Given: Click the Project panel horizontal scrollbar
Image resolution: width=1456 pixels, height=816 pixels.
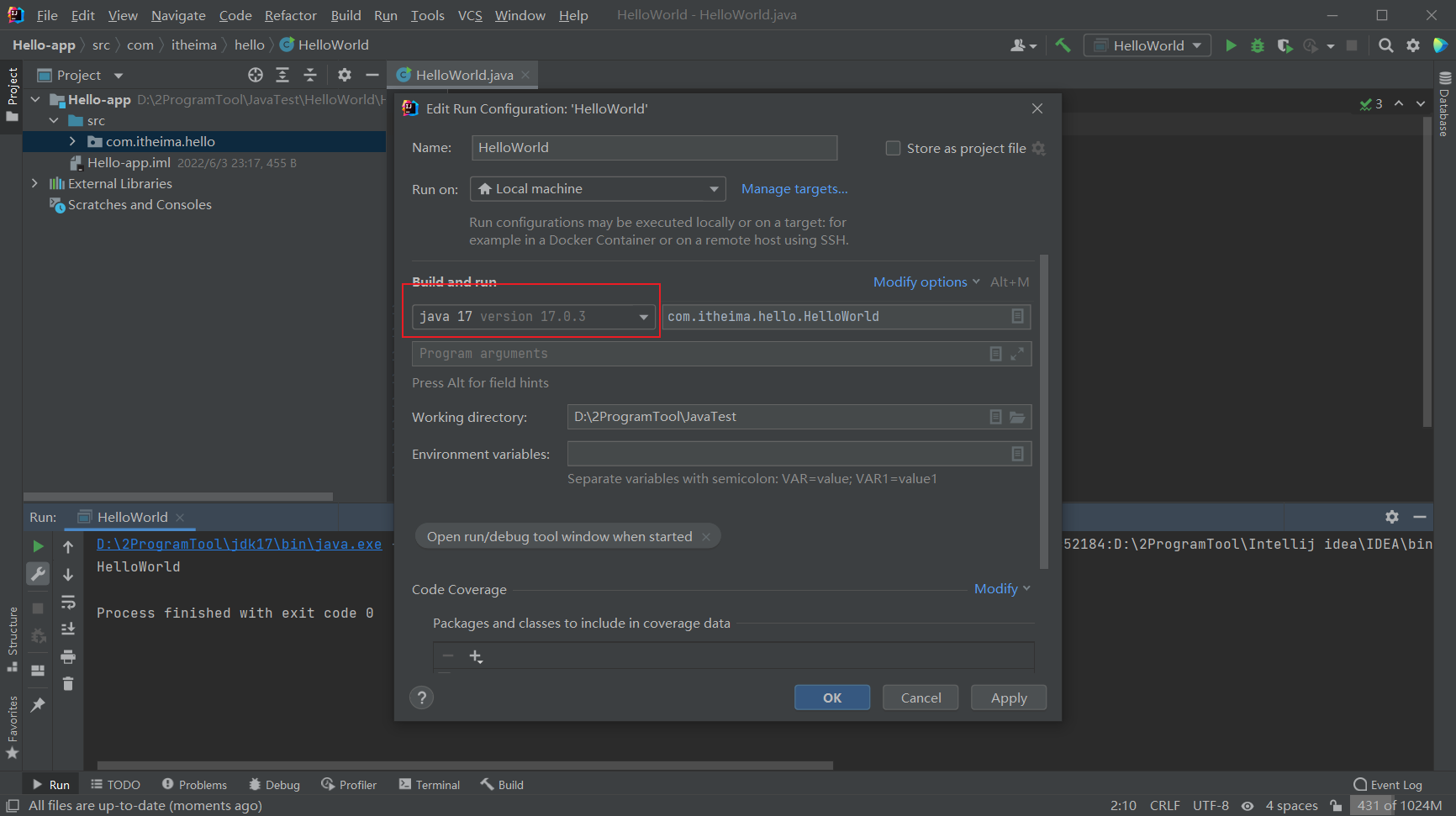Looking at the screenshot, I should tap(178, 497).
